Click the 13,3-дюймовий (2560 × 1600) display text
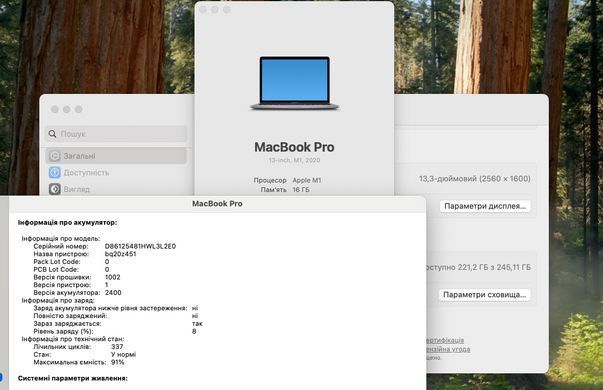The image size is (603, 390). tap(475, 178)
